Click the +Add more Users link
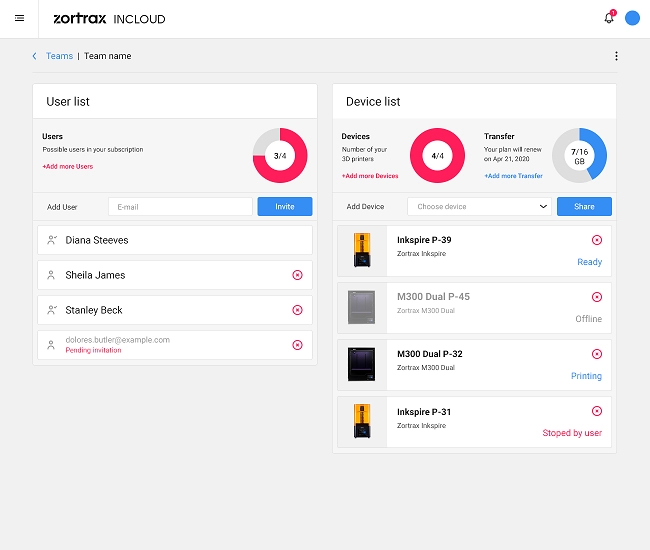The width and height of the screenshot is (650, 550). tap(67, 166)
